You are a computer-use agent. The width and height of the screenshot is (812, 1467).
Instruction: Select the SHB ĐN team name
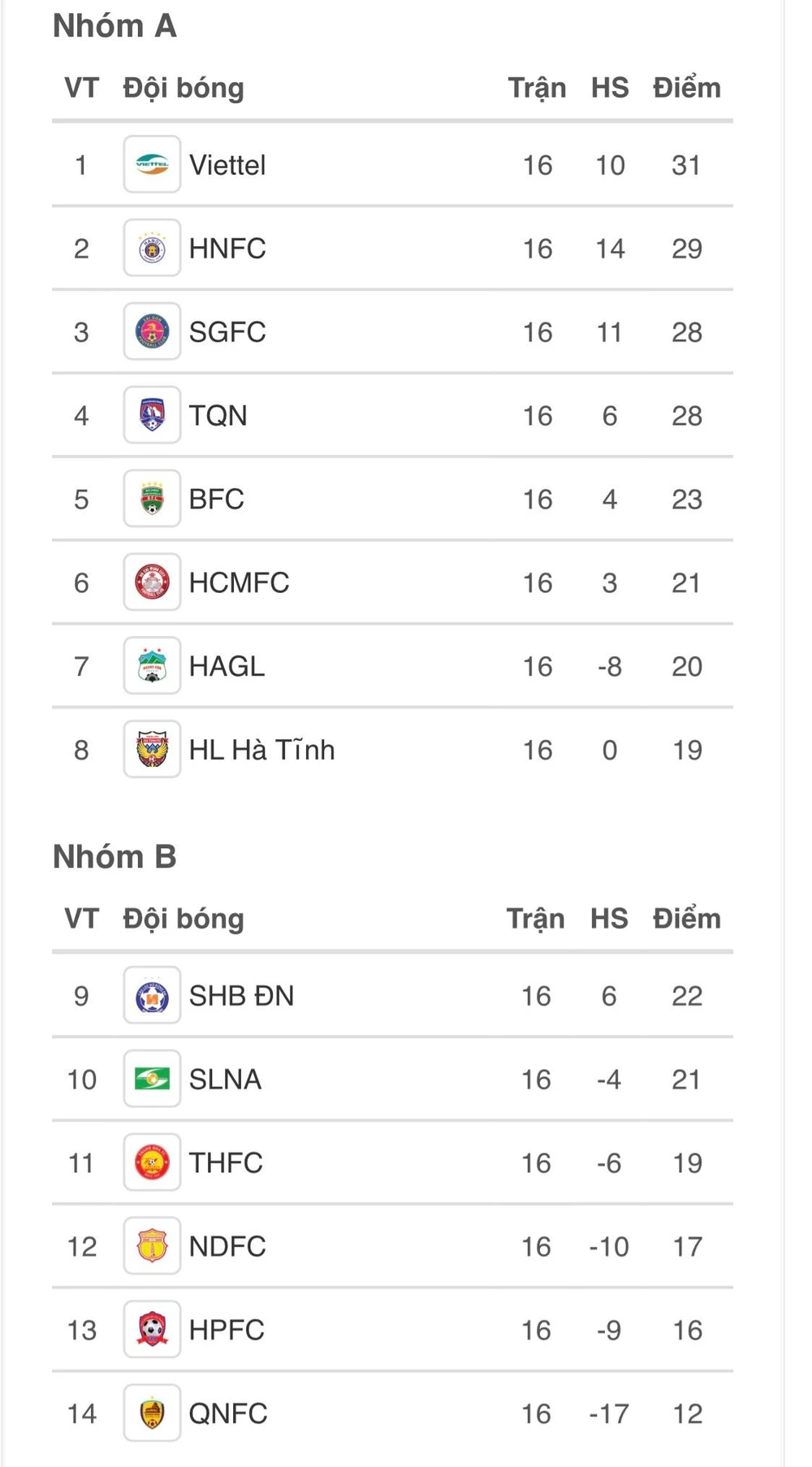tap(241, 996)
